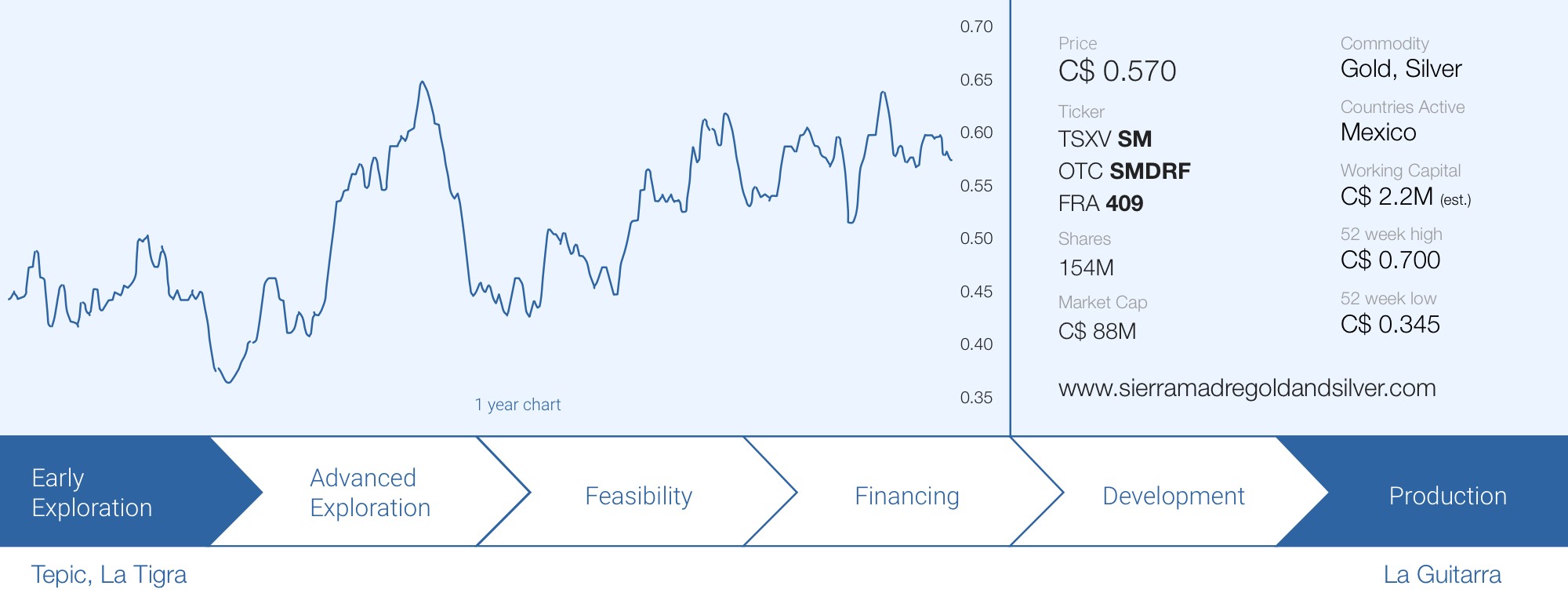Open the sierramadregoldandsilver.com website link
Viewport: 1568px width, 604px height.
tap(1247, 388)
